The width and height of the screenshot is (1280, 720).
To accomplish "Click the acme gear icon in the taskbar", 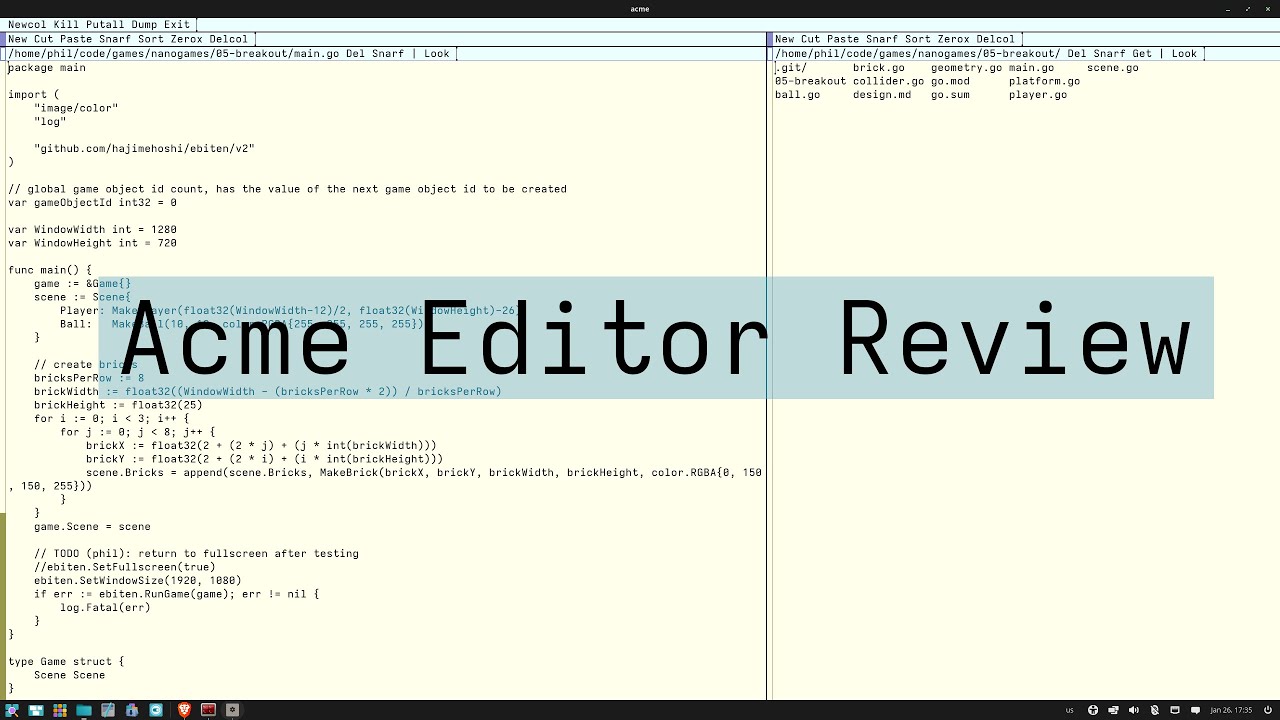I will pyautogui.click(x=232, y=710).
